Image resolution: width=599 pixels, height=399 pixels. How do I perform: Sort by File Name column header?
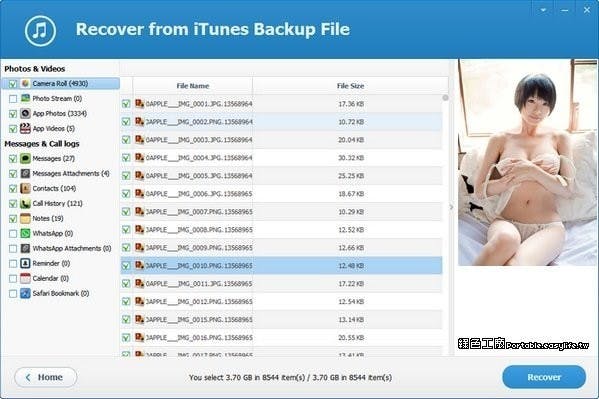193,86
